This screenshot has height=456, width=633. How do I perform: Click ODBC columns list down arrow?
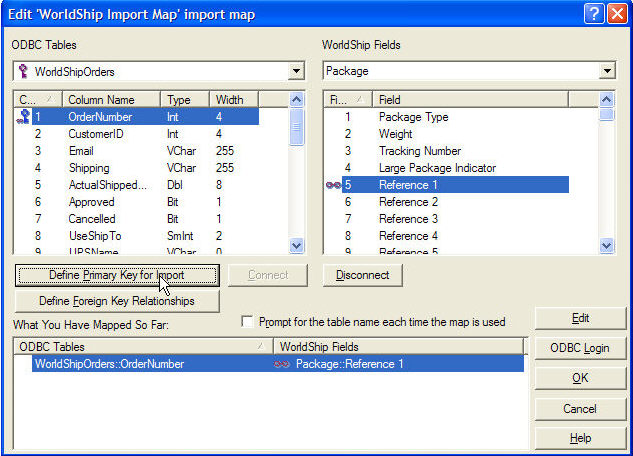coord(297,245)
